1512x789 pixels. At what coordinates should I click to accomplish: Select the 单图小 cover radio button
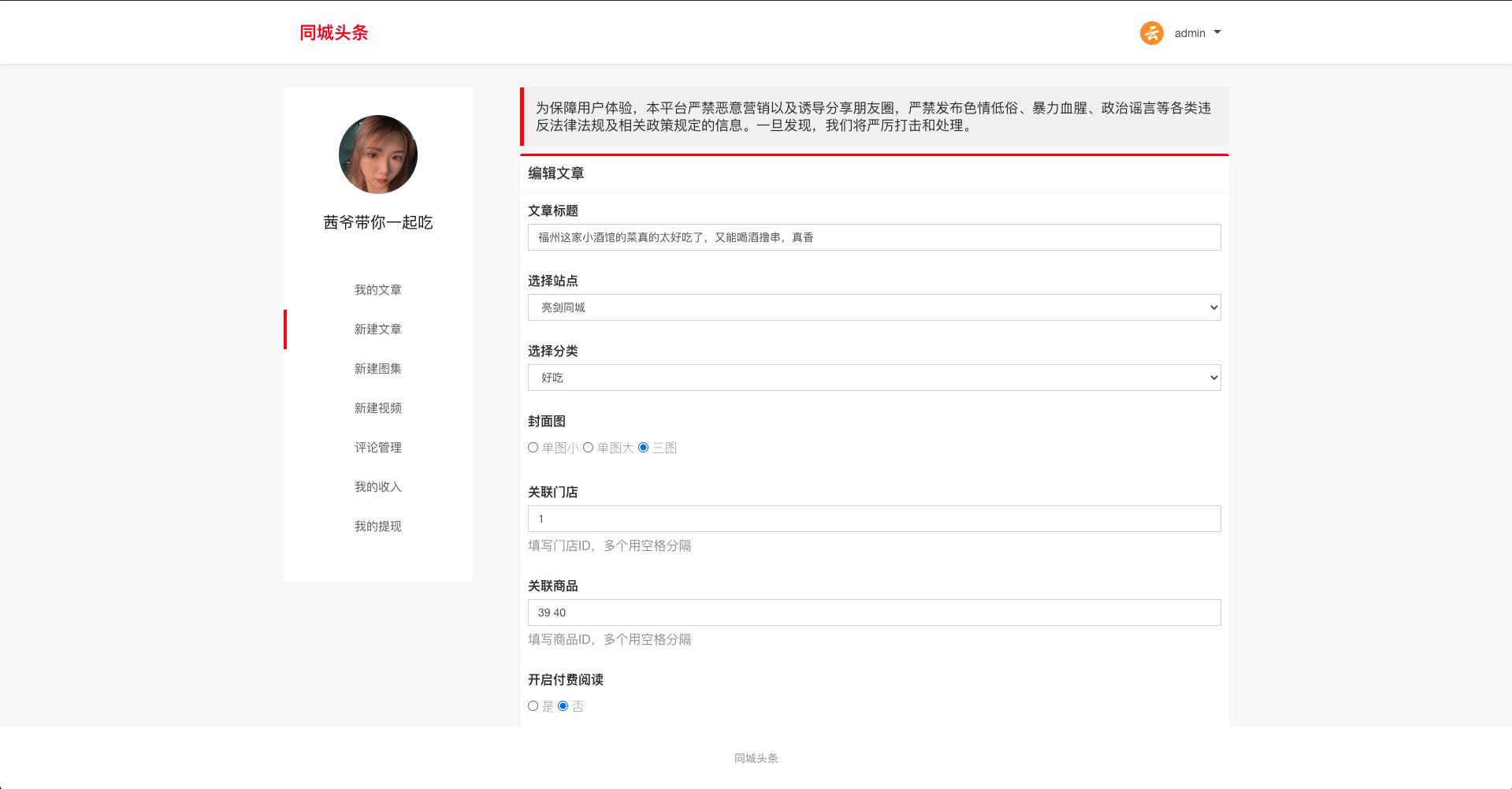click(533, 448)
